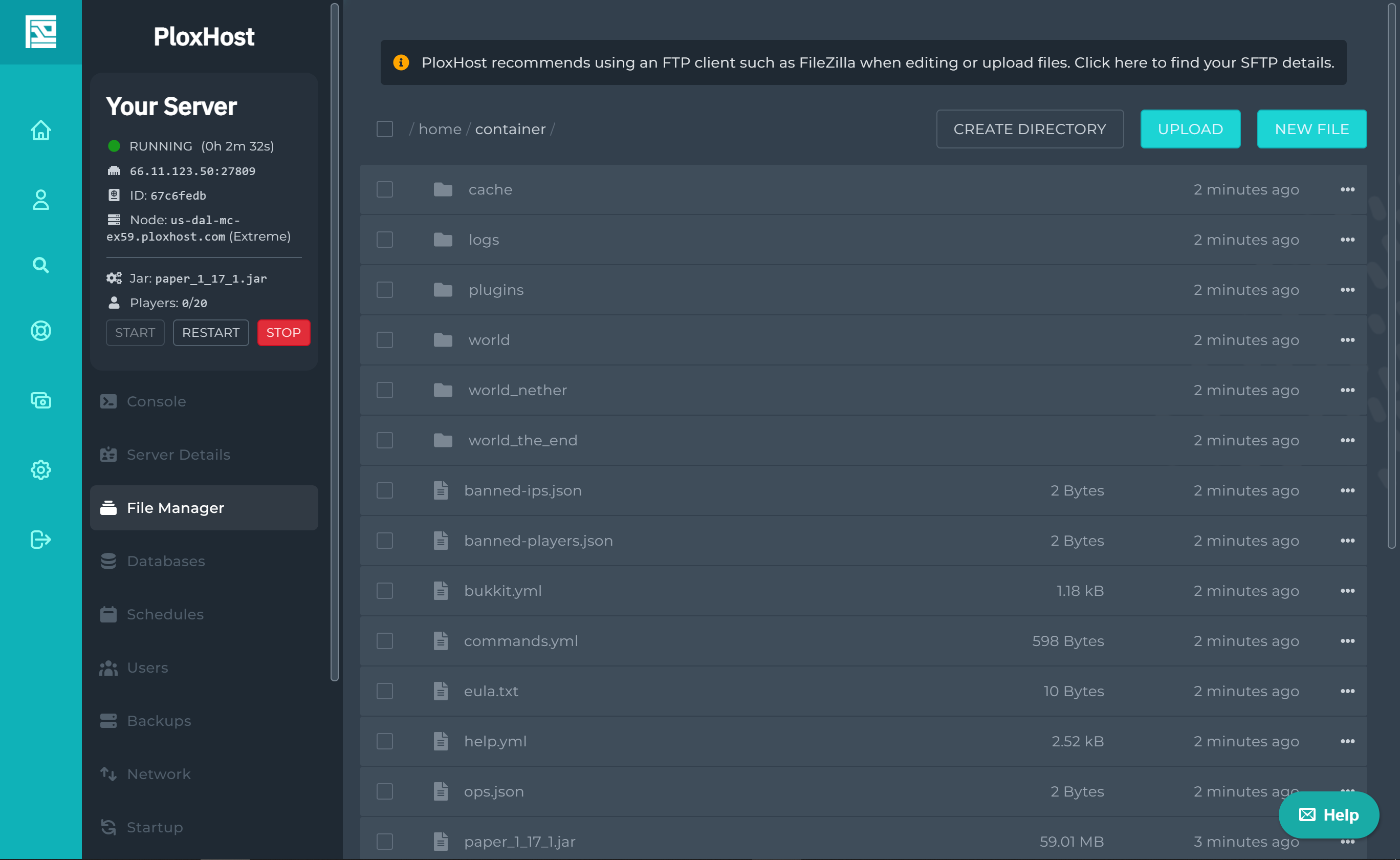Image resolution: width=1400 pixels, height=860 pixels.
Task: Open options menu for cache folder
Action: click(1347, 189)
